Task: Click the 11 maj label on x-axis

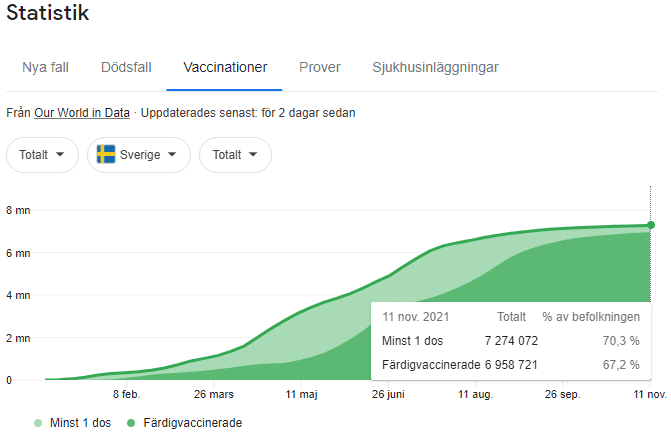Action: 303,395
